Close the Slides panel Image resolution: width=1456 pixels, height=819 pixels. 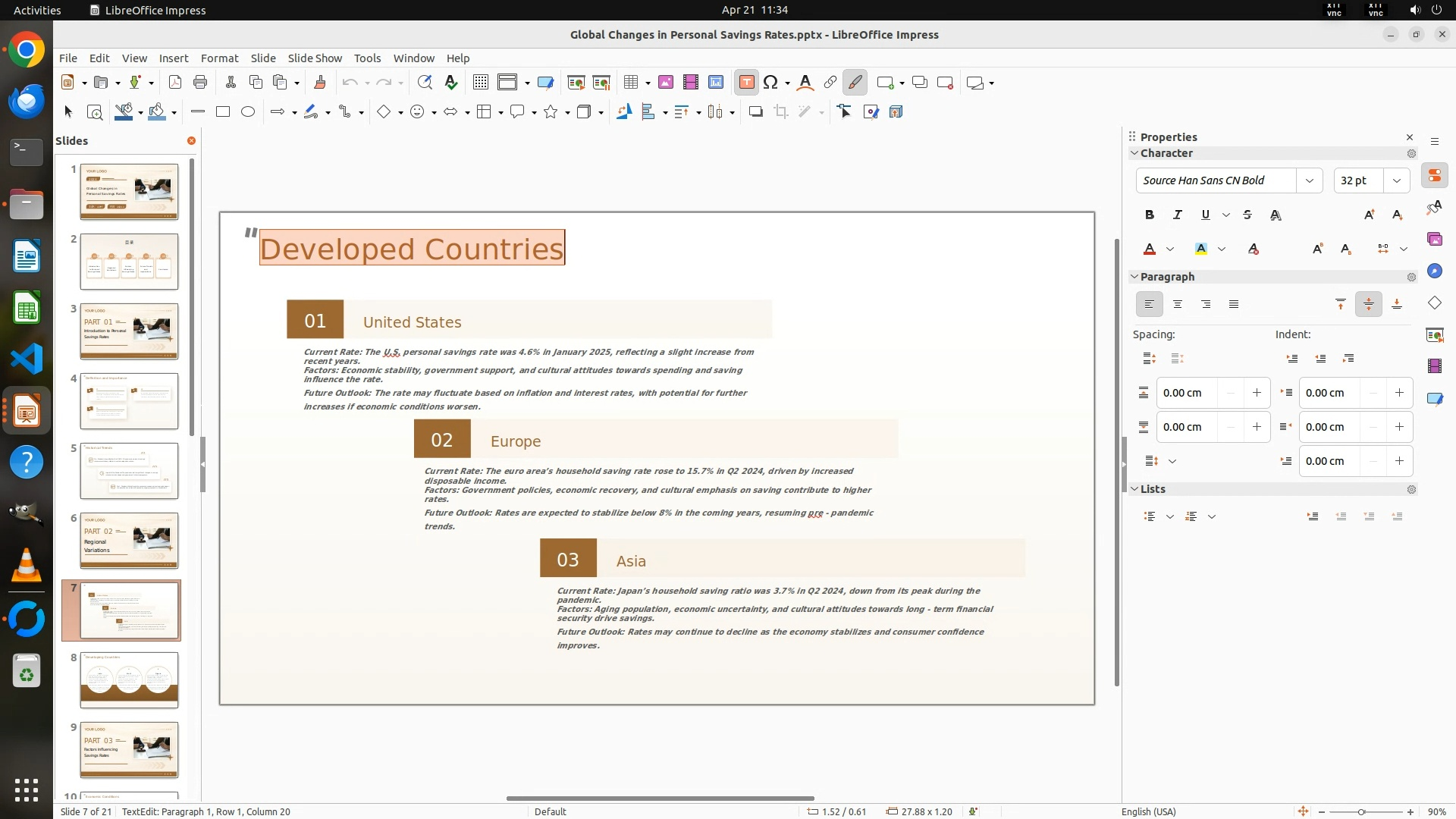[x=191, y=141]
